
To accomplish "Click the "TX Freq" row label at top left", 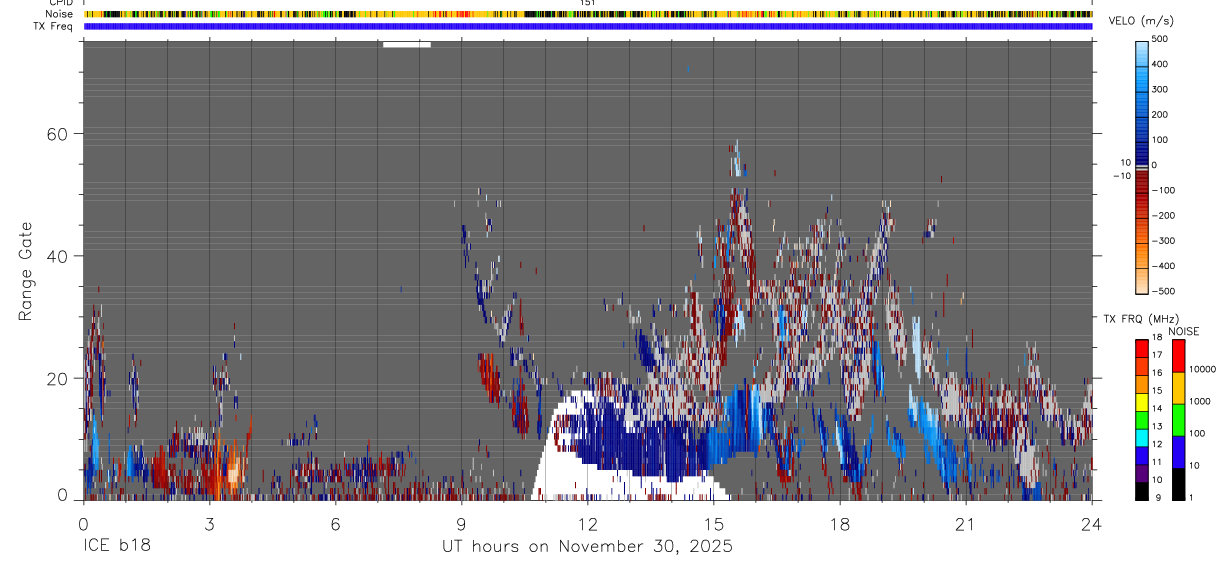I will [55, 26].
